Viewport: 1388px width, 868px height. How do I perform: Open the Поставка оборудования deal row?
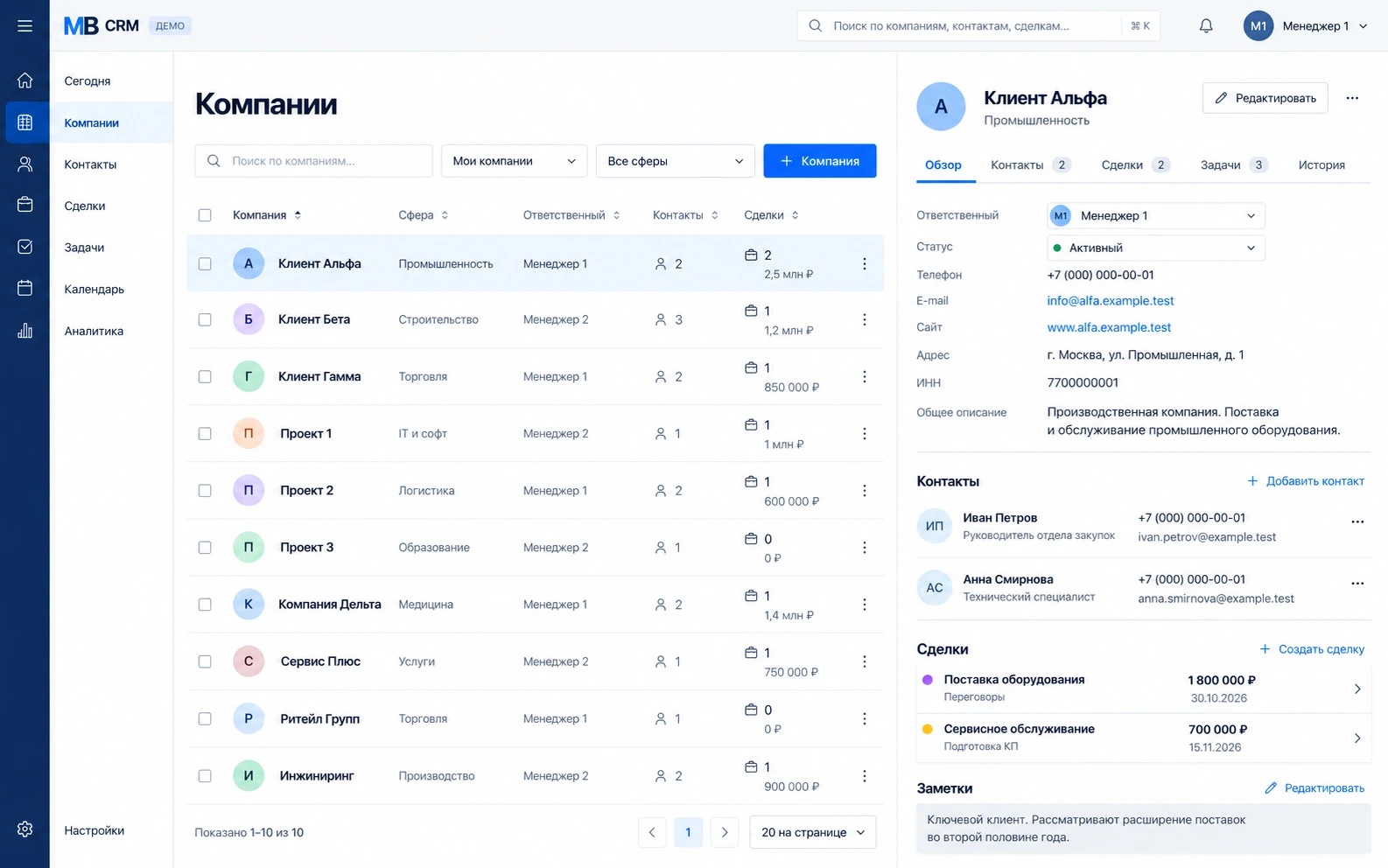1143,689
